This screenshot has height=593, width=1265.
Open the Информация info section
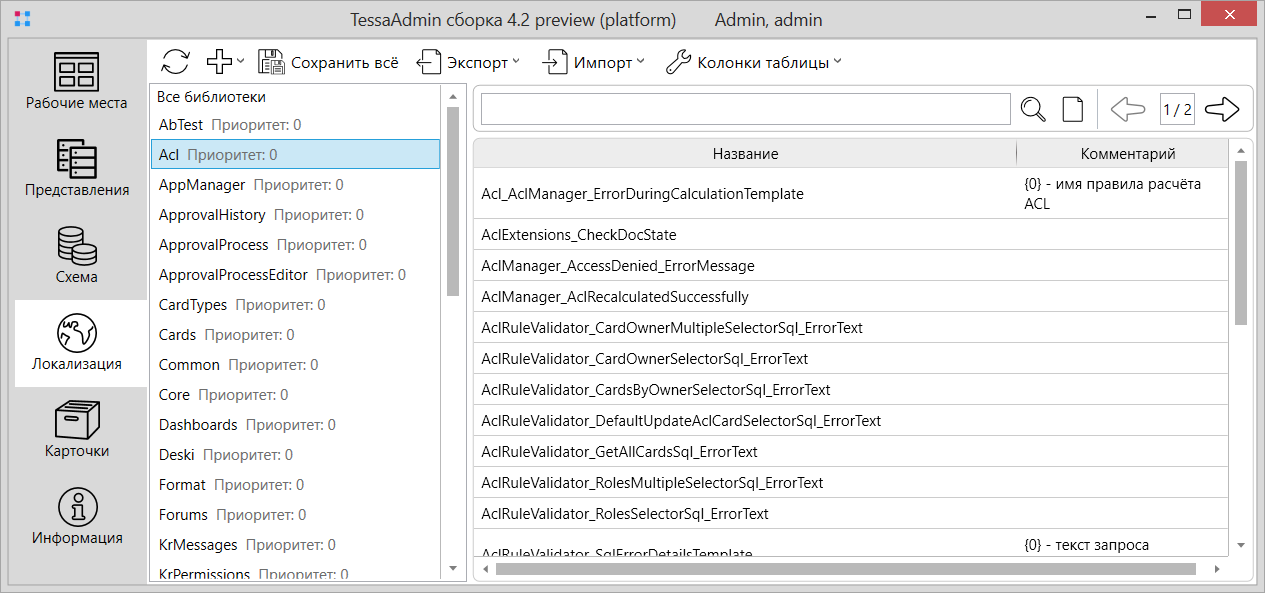pyautogui.click(x=77, y=517)
